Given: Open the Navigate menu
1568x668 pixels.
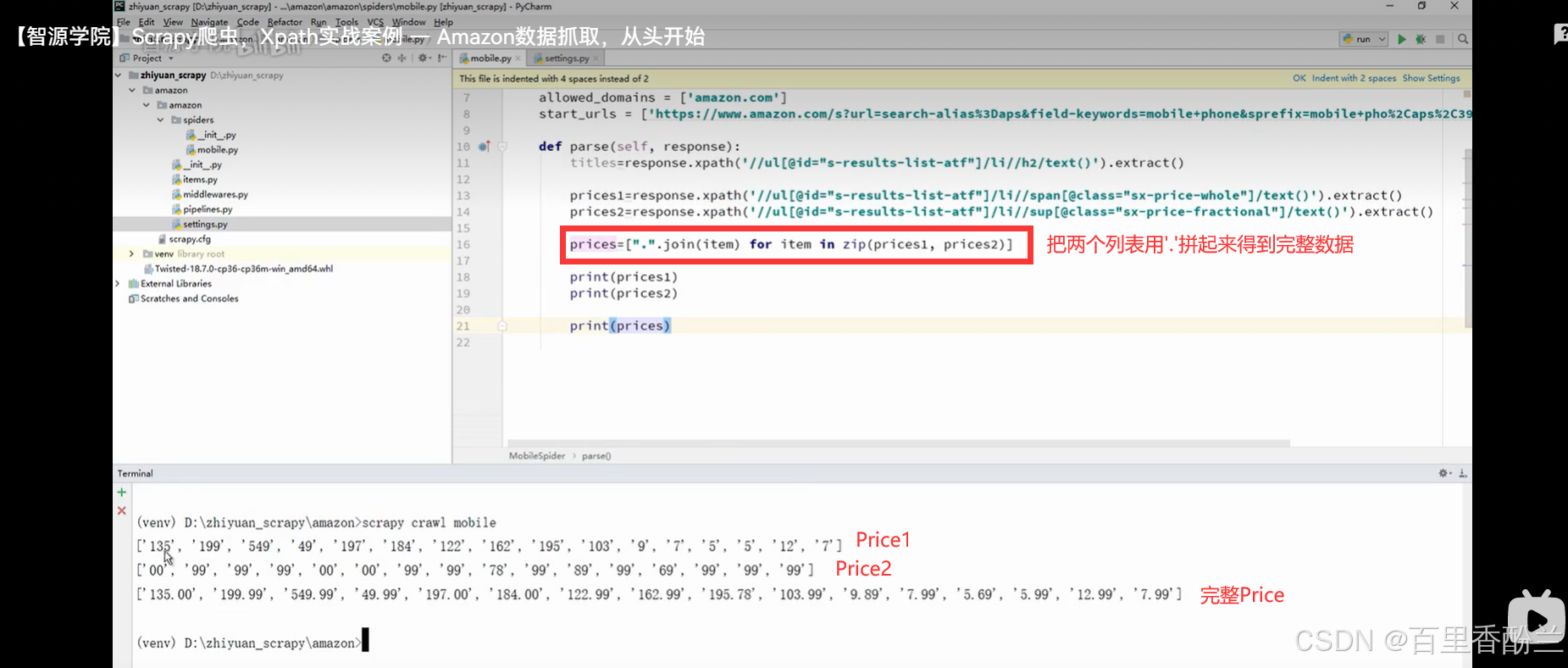Looking at the screenshot, I should tap(209, 22).
